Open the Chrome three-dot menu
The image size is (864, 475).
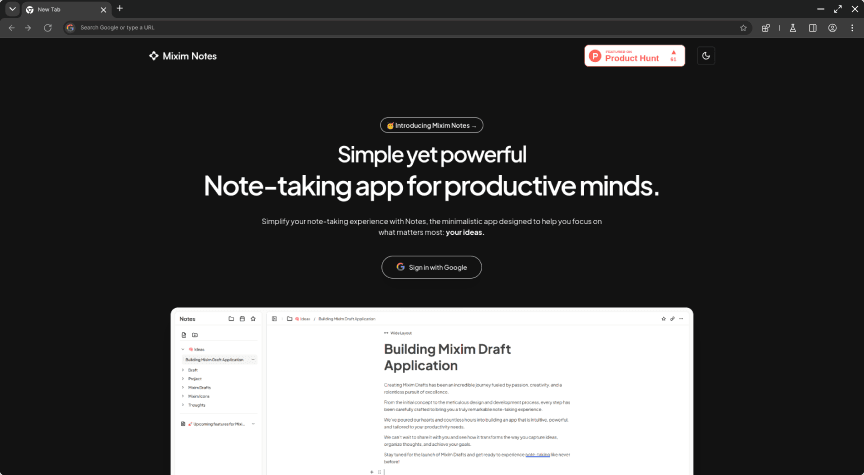tap(852, 28)
